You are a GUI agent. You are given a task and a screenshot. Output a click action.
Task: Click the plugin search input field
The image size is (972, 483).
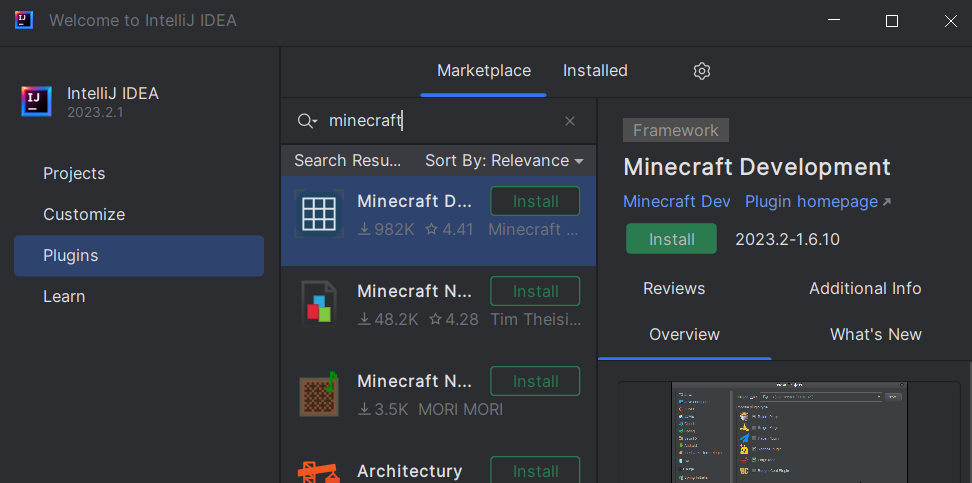[440, 121]
